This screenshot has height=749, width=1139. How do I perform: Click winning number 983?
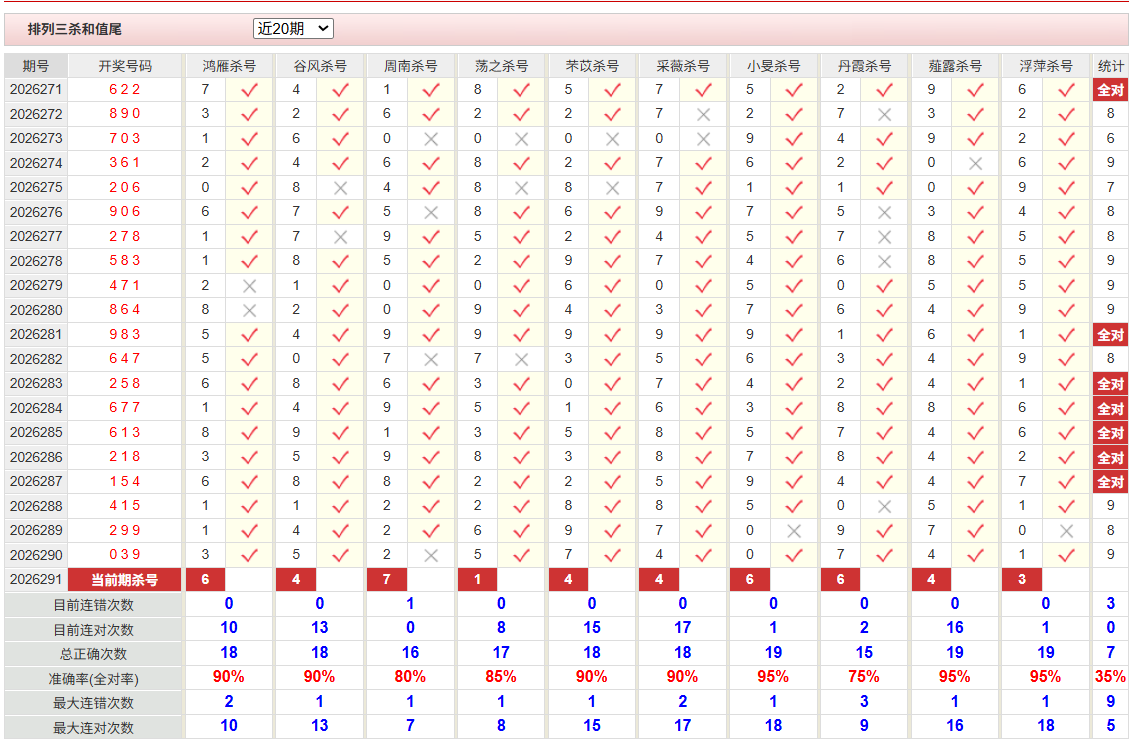point(125,335)
